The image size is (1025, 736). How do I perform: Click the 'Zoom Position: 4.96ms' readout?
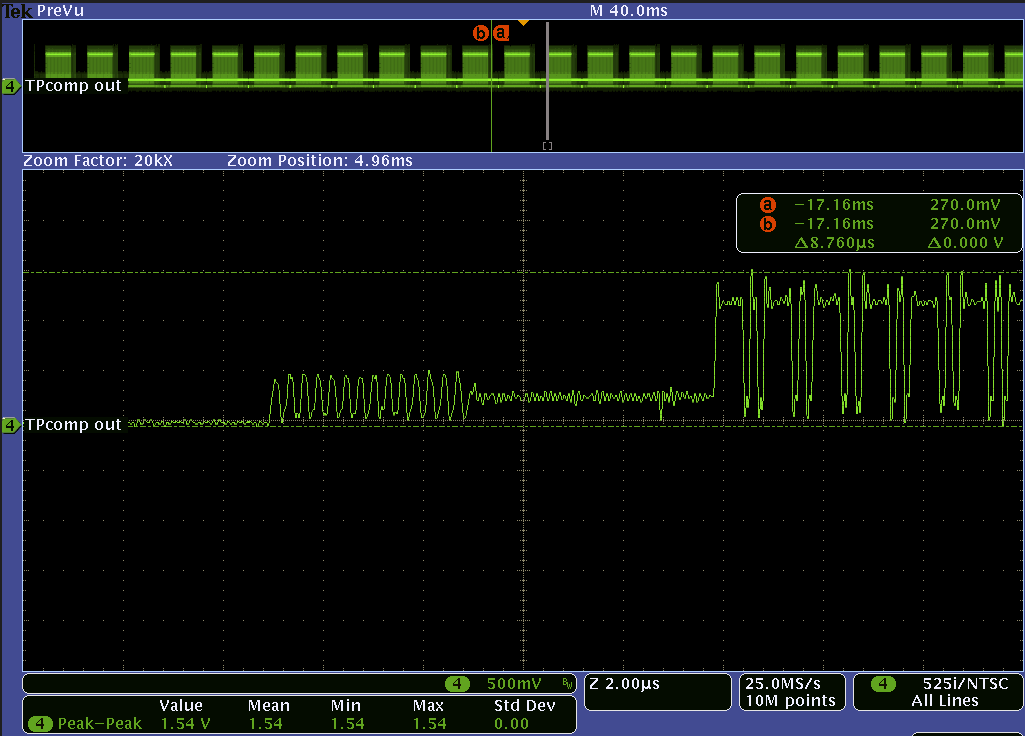(320, 161)
